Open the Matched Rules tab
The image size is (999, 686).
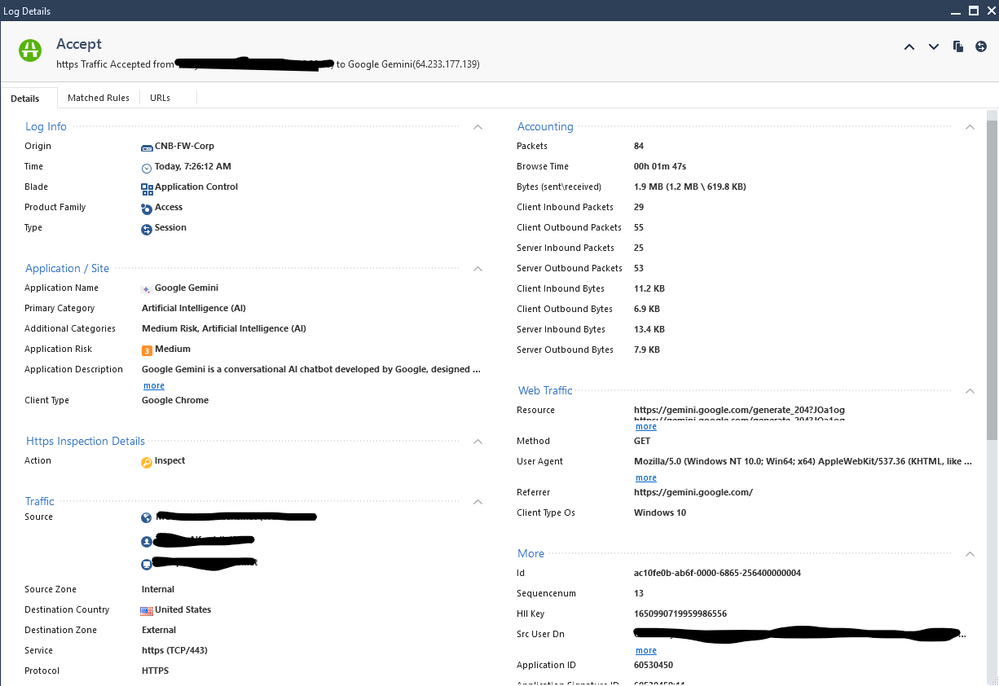[x=98, y=97]
